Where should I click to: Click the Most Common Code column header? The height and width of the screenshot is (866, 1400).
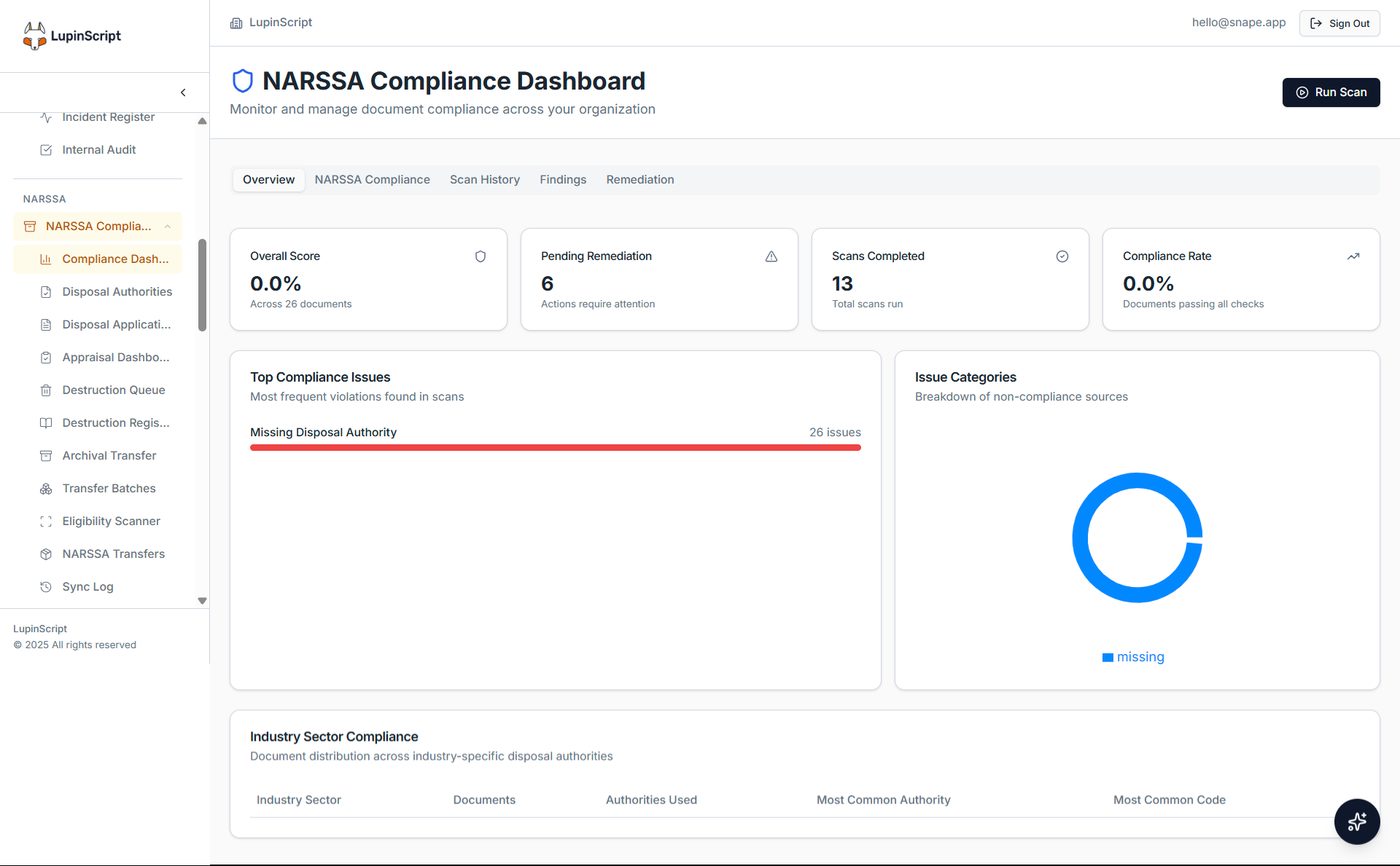(1169, 800)
